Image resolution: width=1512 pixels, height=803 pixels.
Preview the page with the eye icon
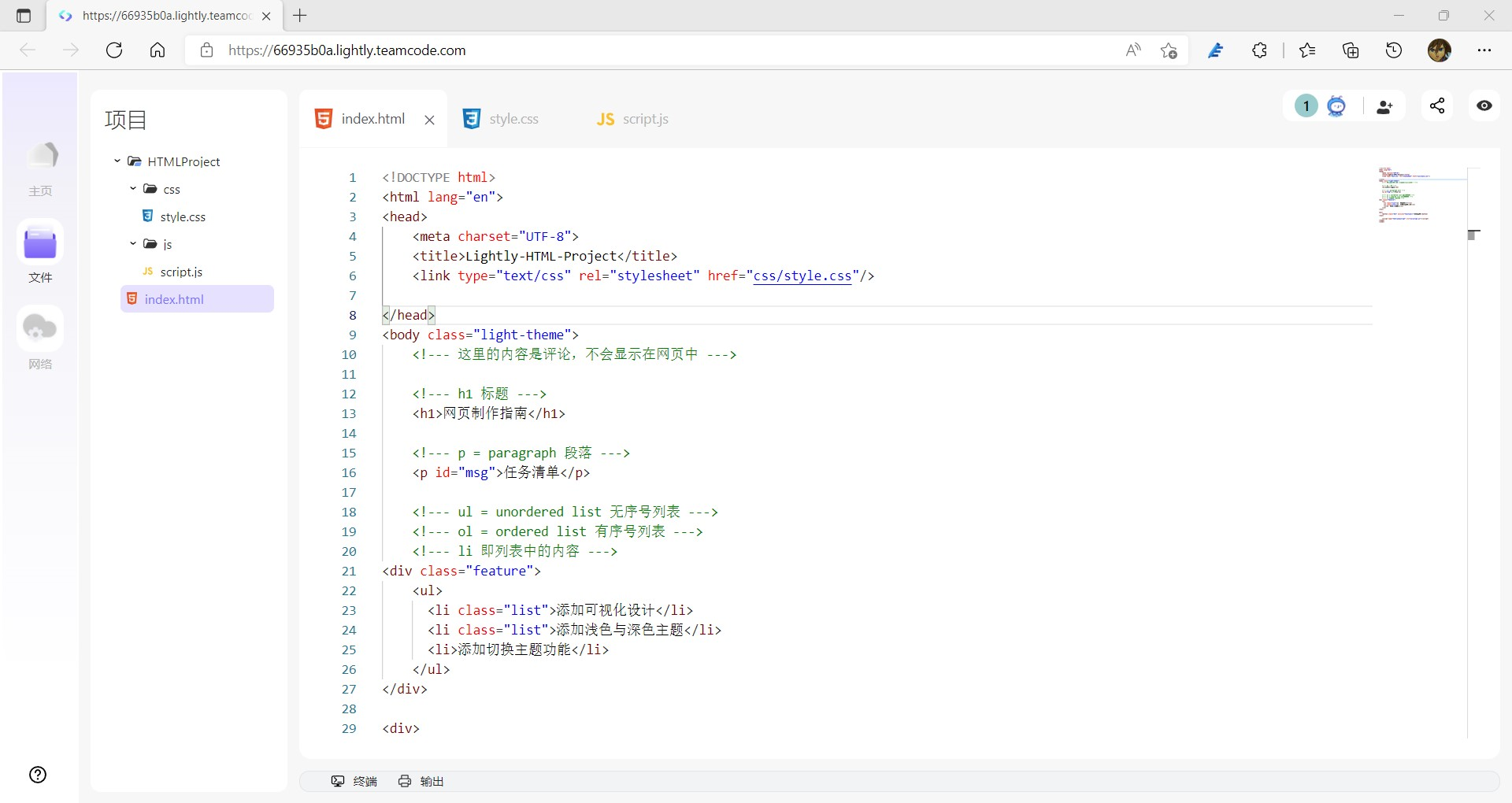pyautogui.click(x=1484, y=105)
